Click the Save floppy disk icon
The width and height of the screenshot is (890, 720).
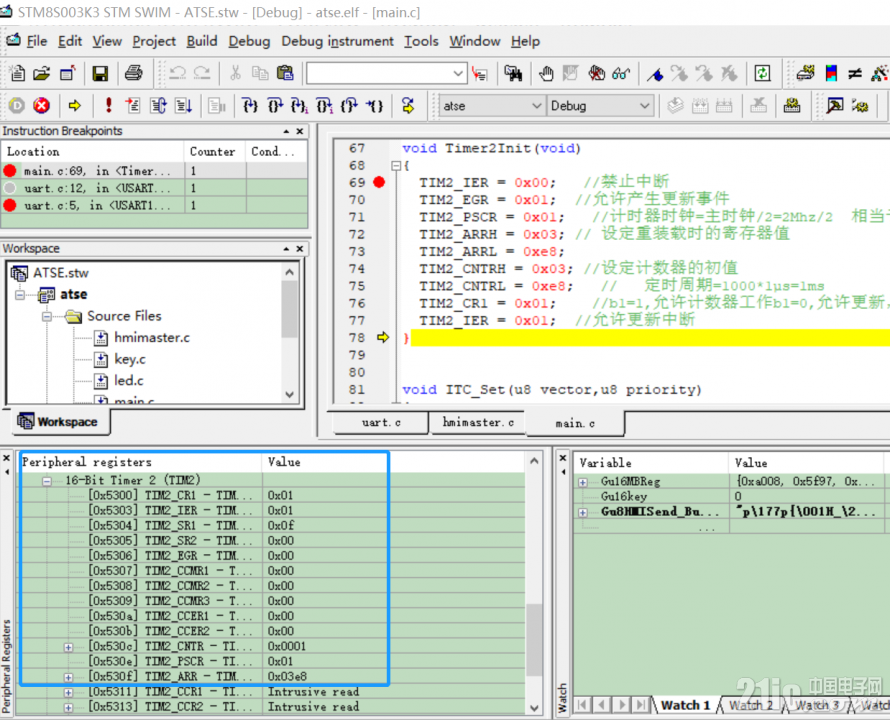pos(100,73)
